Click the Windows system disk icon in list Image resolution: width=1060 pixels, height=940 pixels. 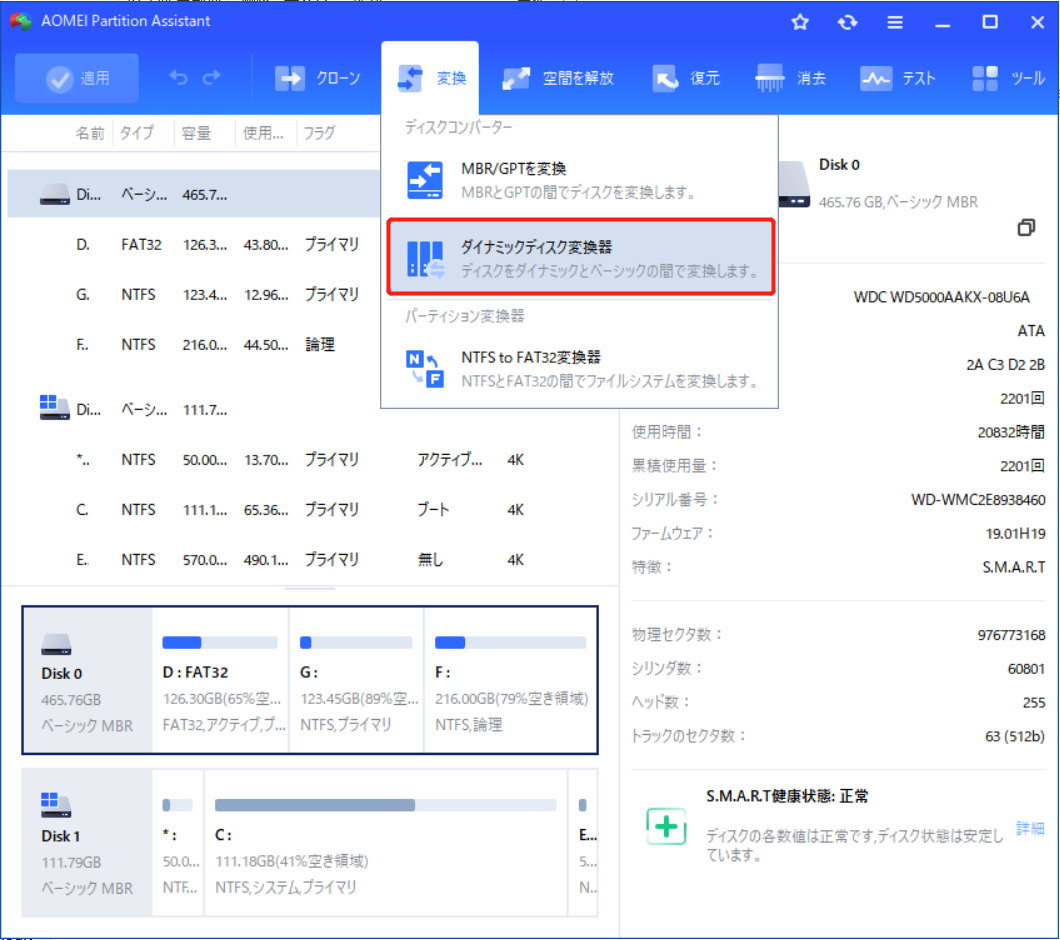tap(54, 408)
